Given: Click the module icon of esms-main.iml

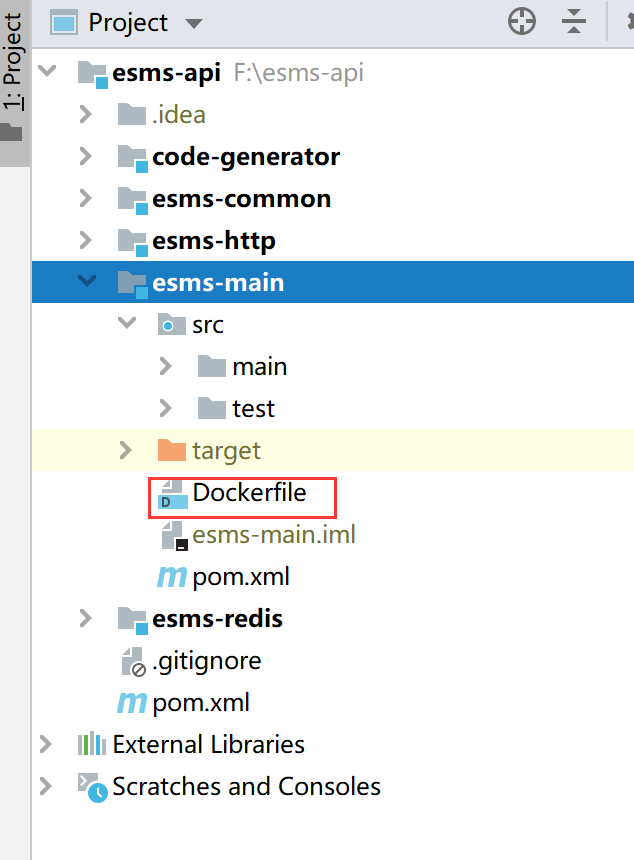Looking at the screenshot, I should click(176, 534).
